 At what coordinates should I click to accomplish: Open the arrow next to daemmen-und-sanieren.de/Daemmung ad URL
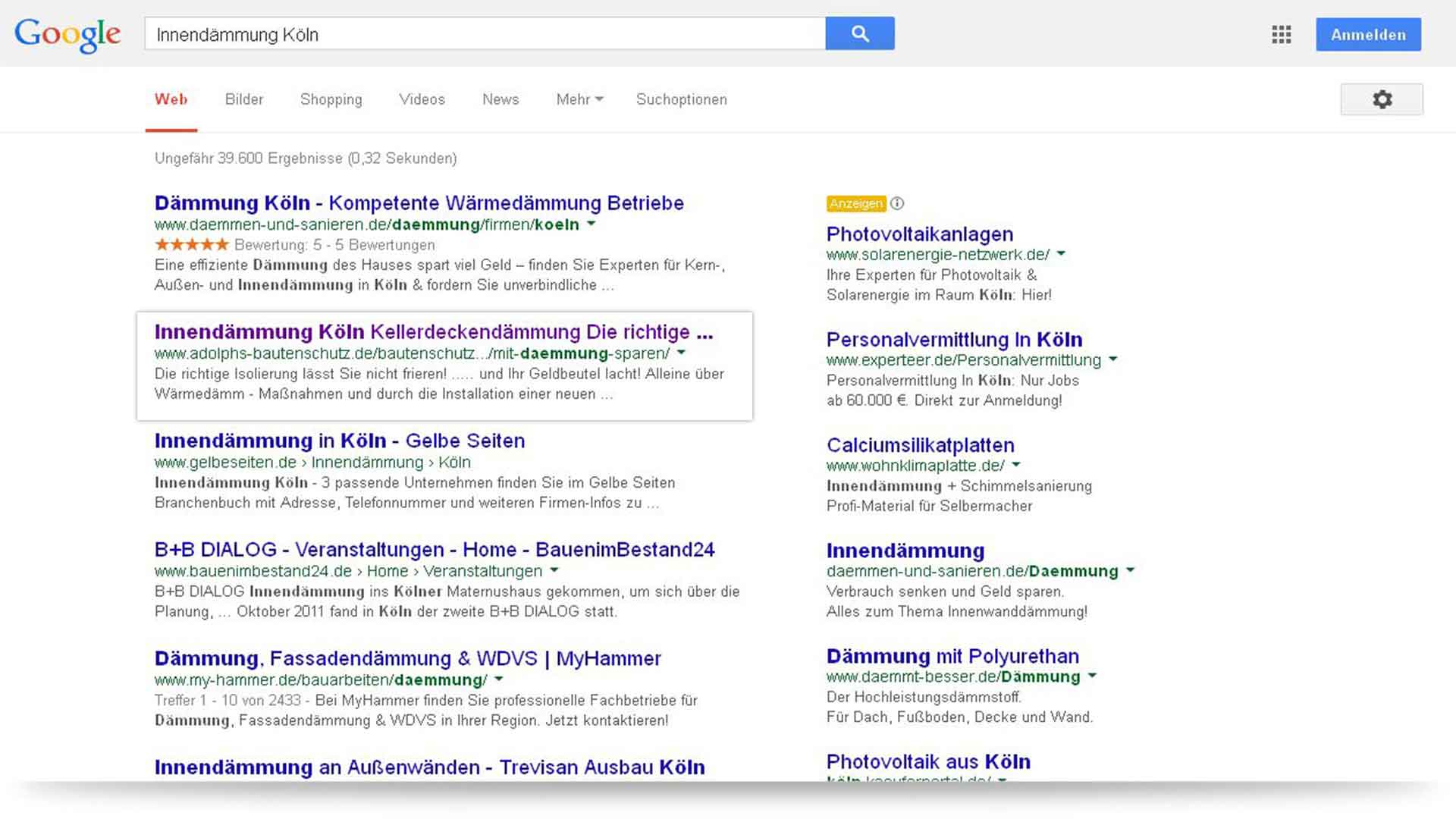(x=1131, y=570)
